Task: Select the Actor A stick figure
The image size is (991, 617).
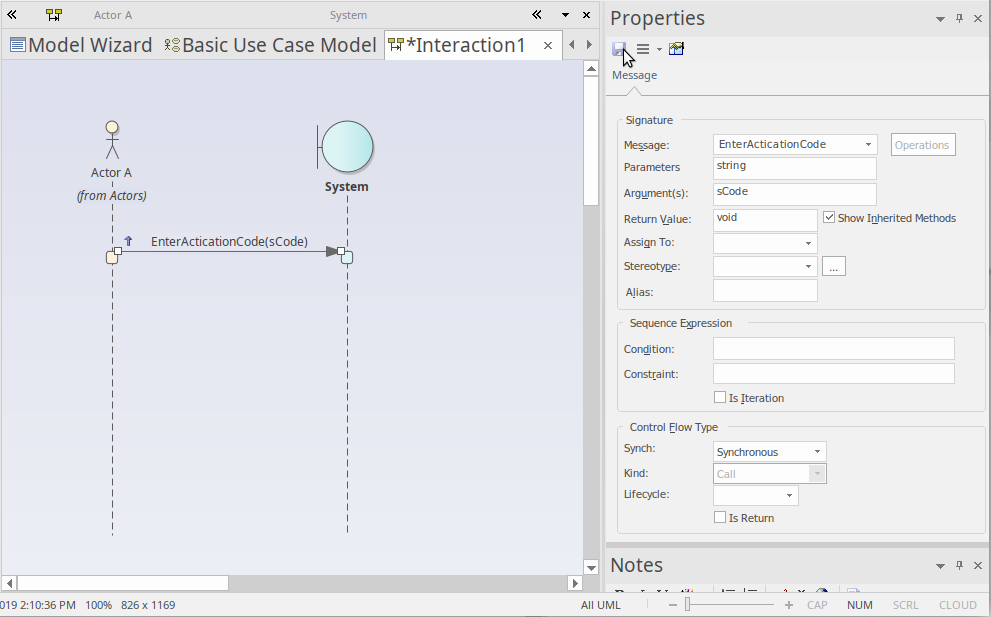Action: click(112, 140)
